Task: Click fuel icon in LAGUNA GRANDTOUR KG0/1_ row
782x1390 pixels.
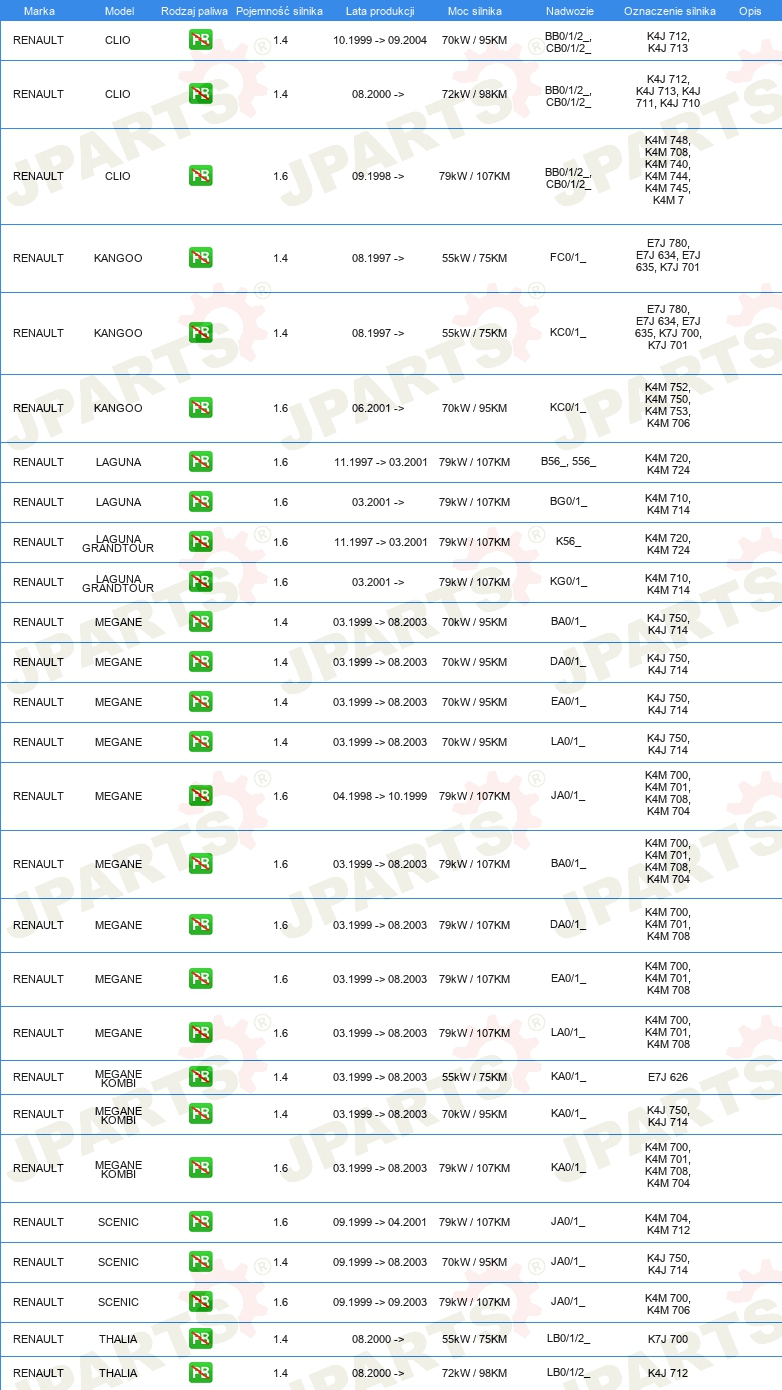Action: [200, 582]
